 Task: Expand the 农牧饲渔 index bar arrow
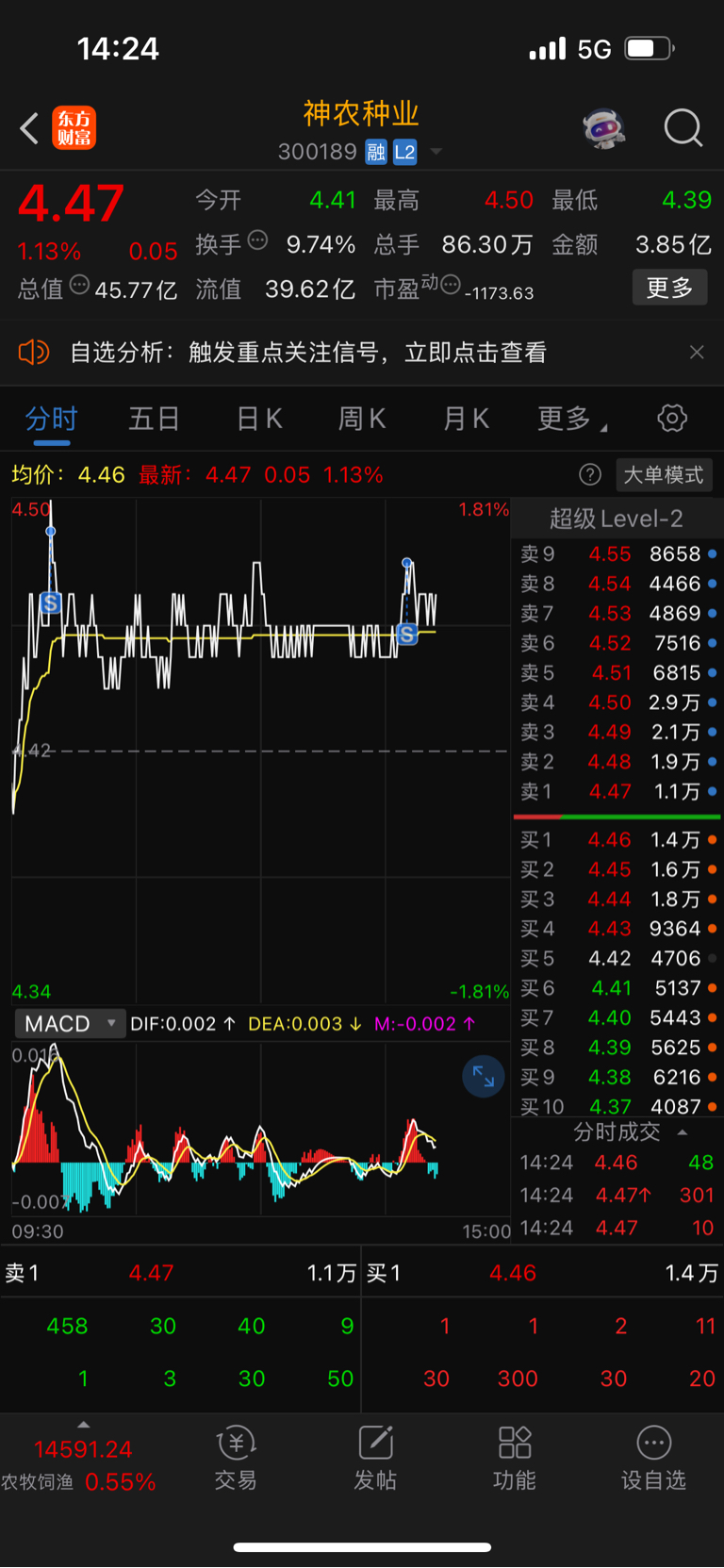tap(83, 1425)
